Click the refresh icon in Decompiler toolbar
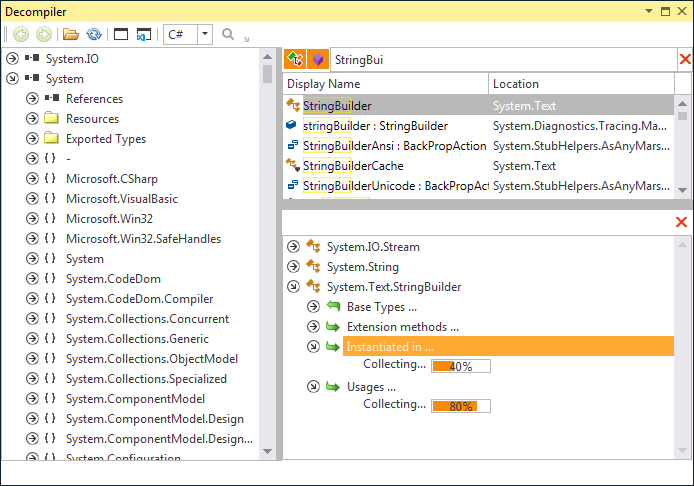 92,34
